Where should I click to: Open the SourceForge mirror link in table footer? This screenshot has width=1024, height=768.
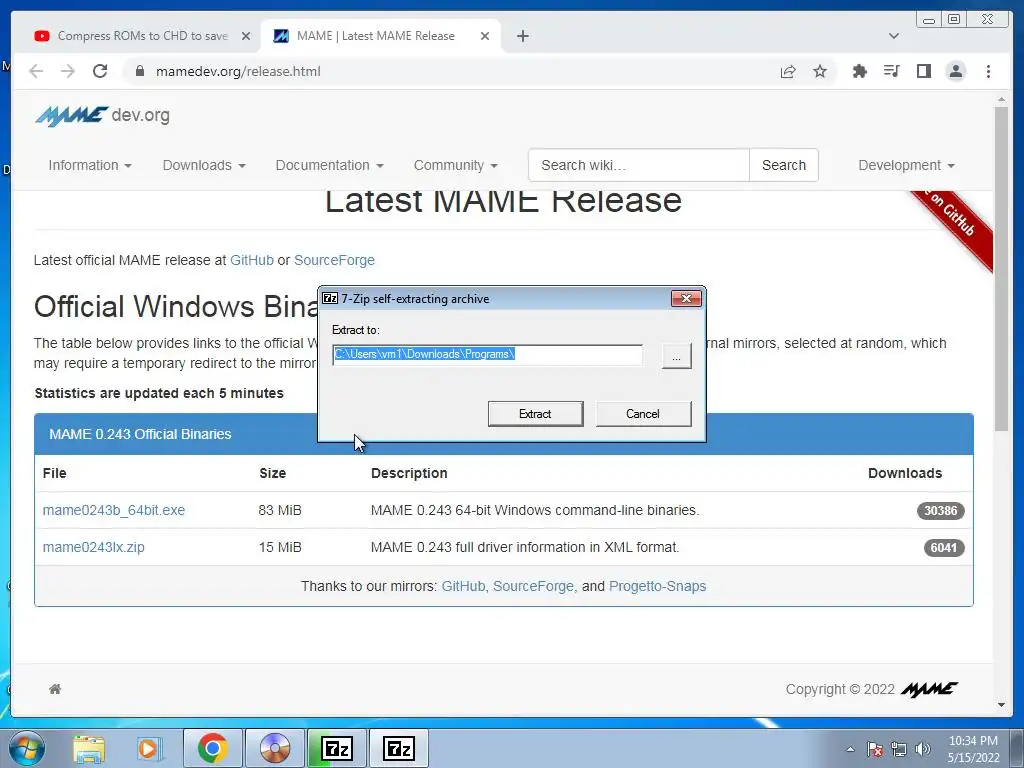pos(533,586)
